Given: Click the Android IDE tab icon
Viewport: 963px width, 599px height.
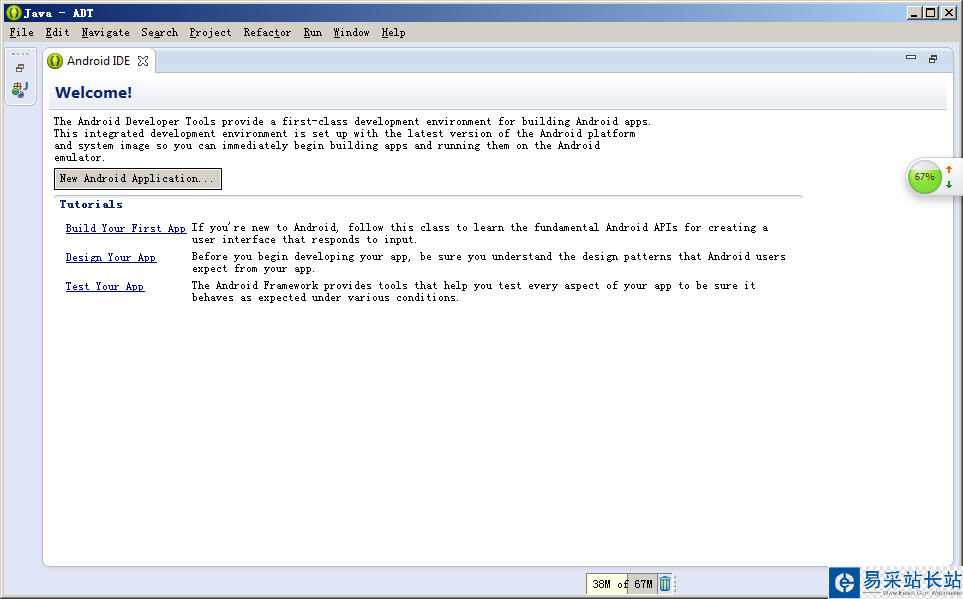Looking at the screenshot, I should [55, 61].
